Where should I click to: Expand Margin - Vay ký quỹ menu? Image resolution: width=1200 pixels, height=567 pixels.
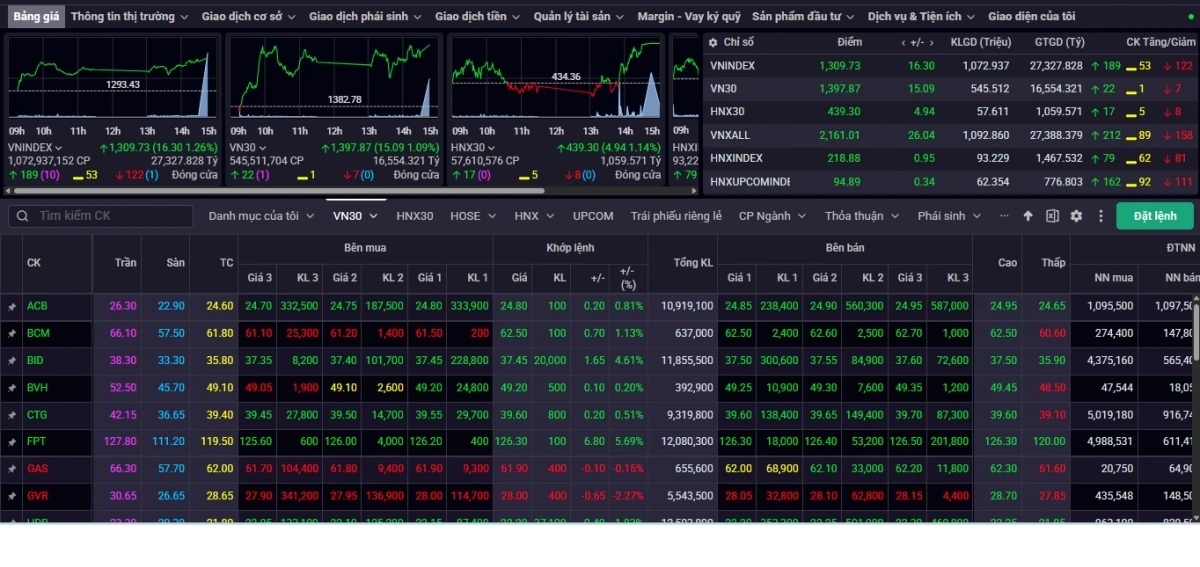click(689, 16)
